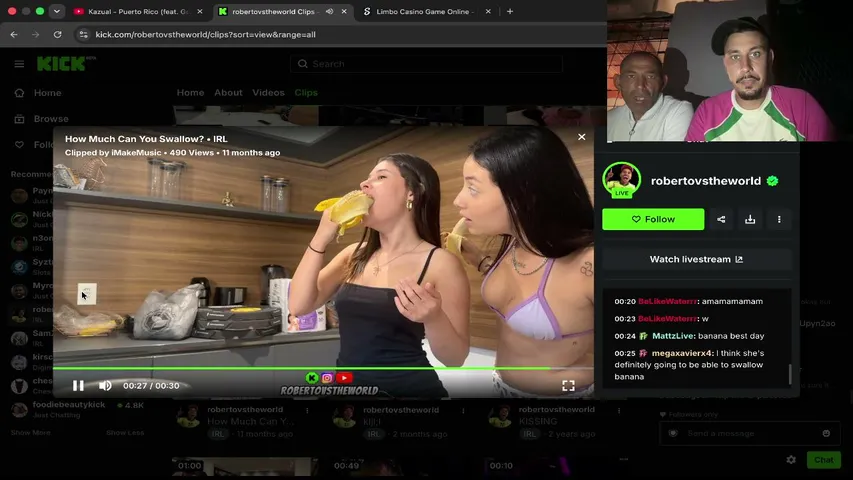Open a new browser tab

[x=510, y=11]
